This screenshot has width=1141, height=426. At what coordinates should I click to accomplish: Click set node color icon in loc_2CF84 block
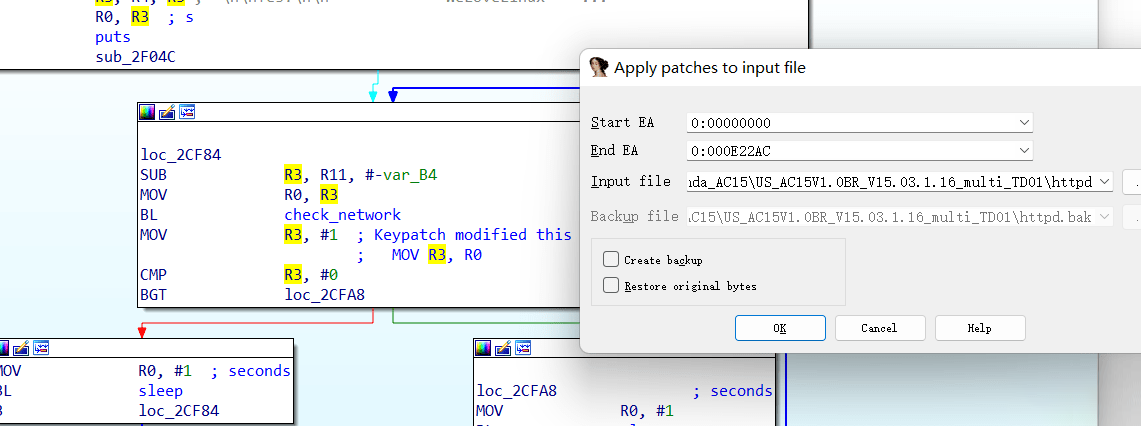coord(148,112)
